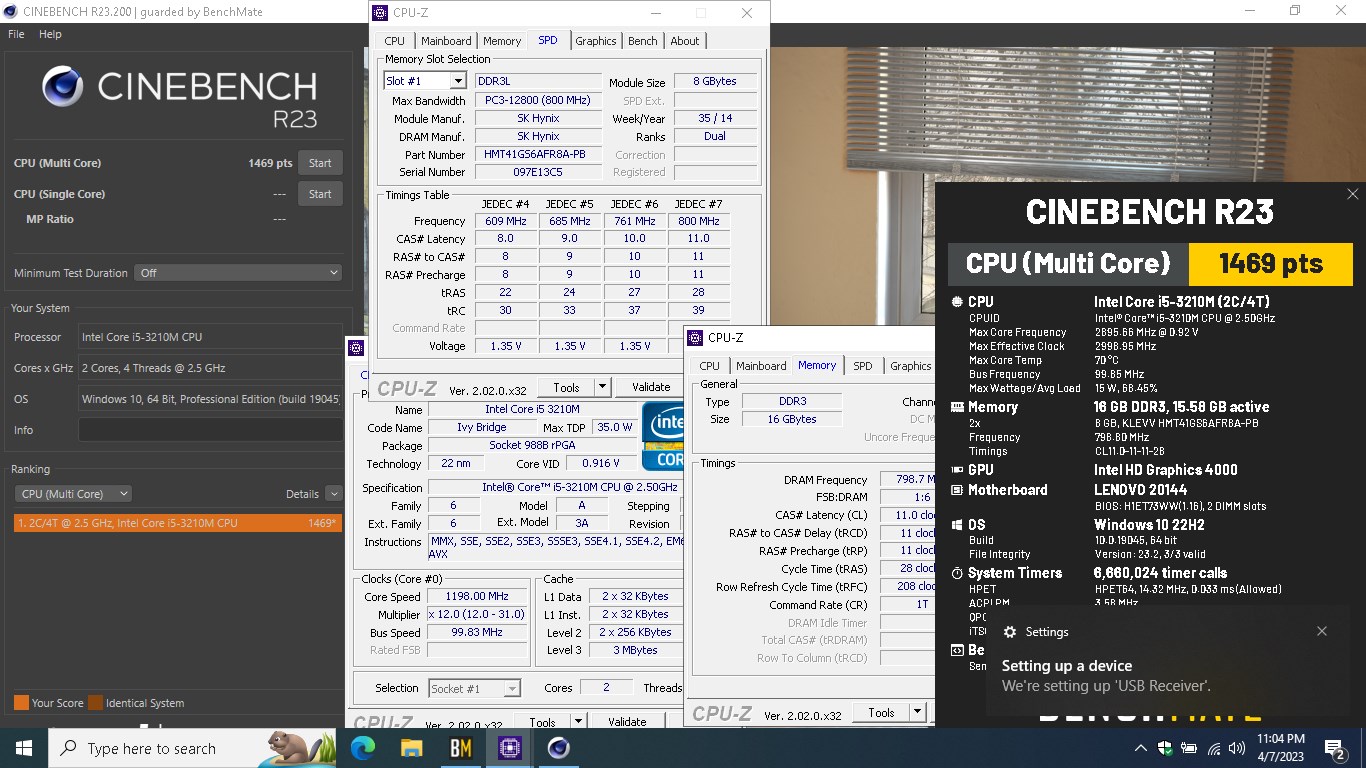
Task: Click the Your Score orange legend swatch
Action: pos(21,703)
